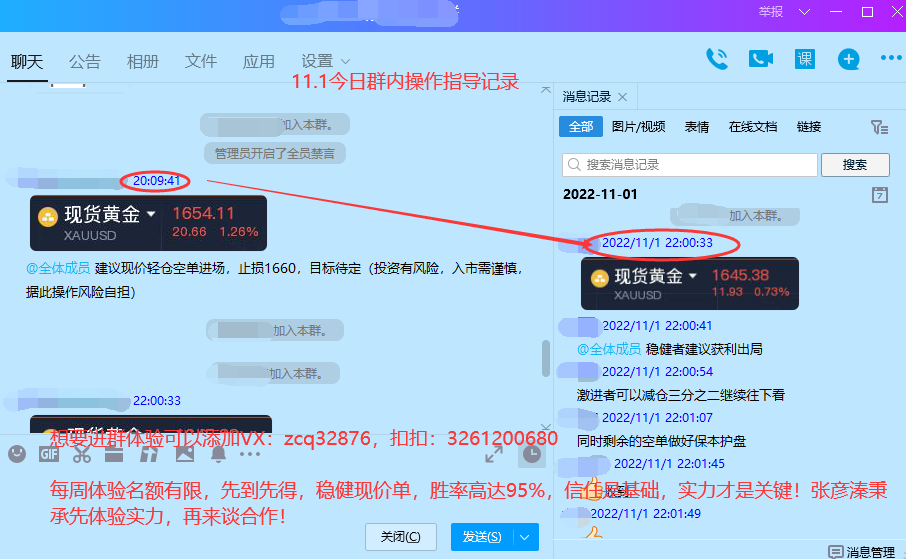Open the message filter icon
The width and height of the screenshot is (906, 559).
click(879, 127)
